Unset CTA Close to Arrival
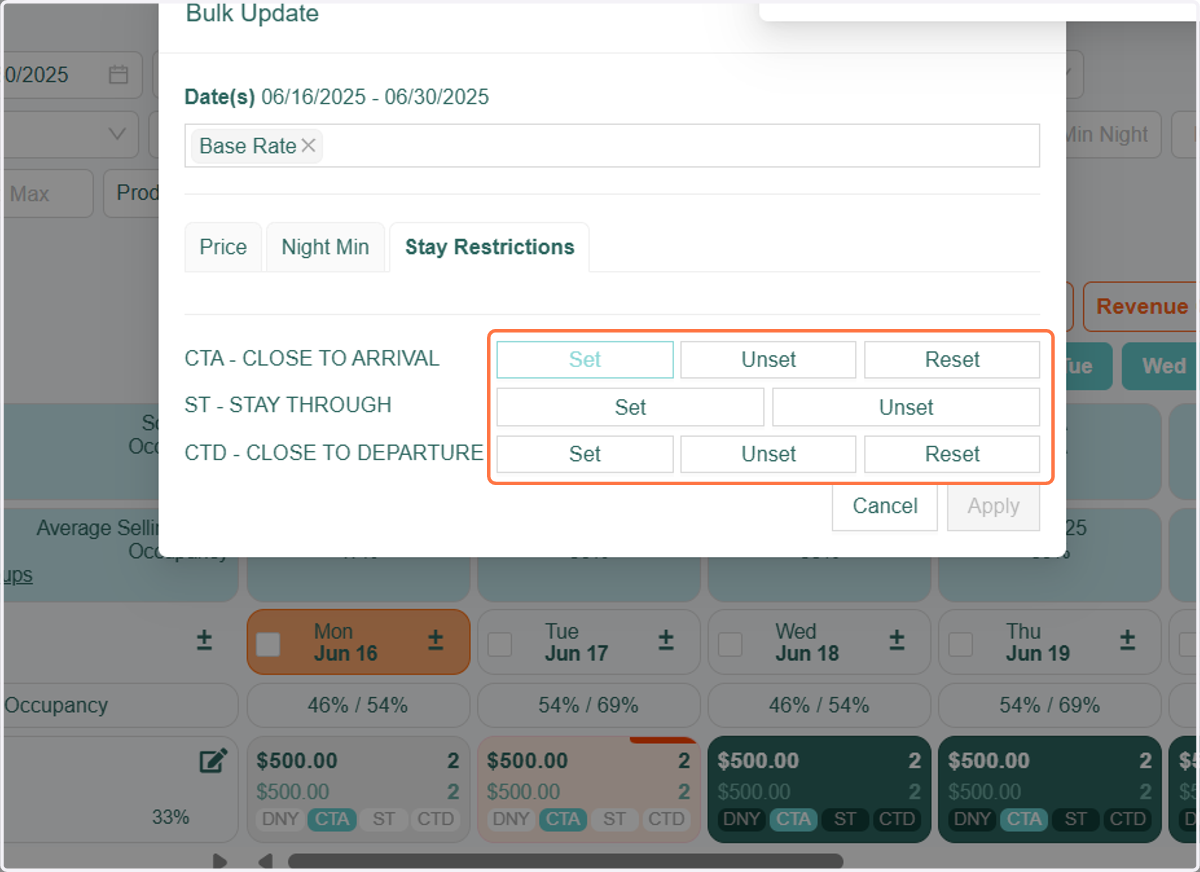The height and width of the screenshot is (872, 1200). click(x=768, y=360)
